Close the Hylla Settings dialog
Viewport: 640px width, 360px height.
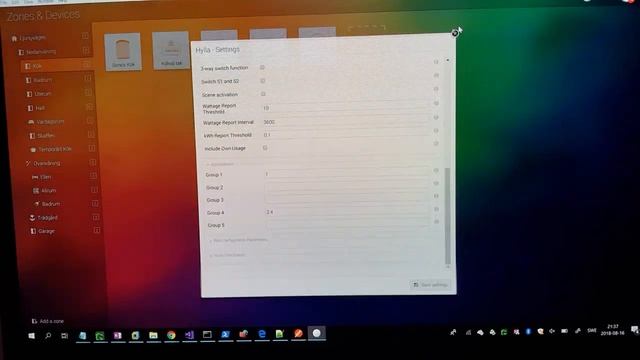pyautogui.click(x=455, y=33)
